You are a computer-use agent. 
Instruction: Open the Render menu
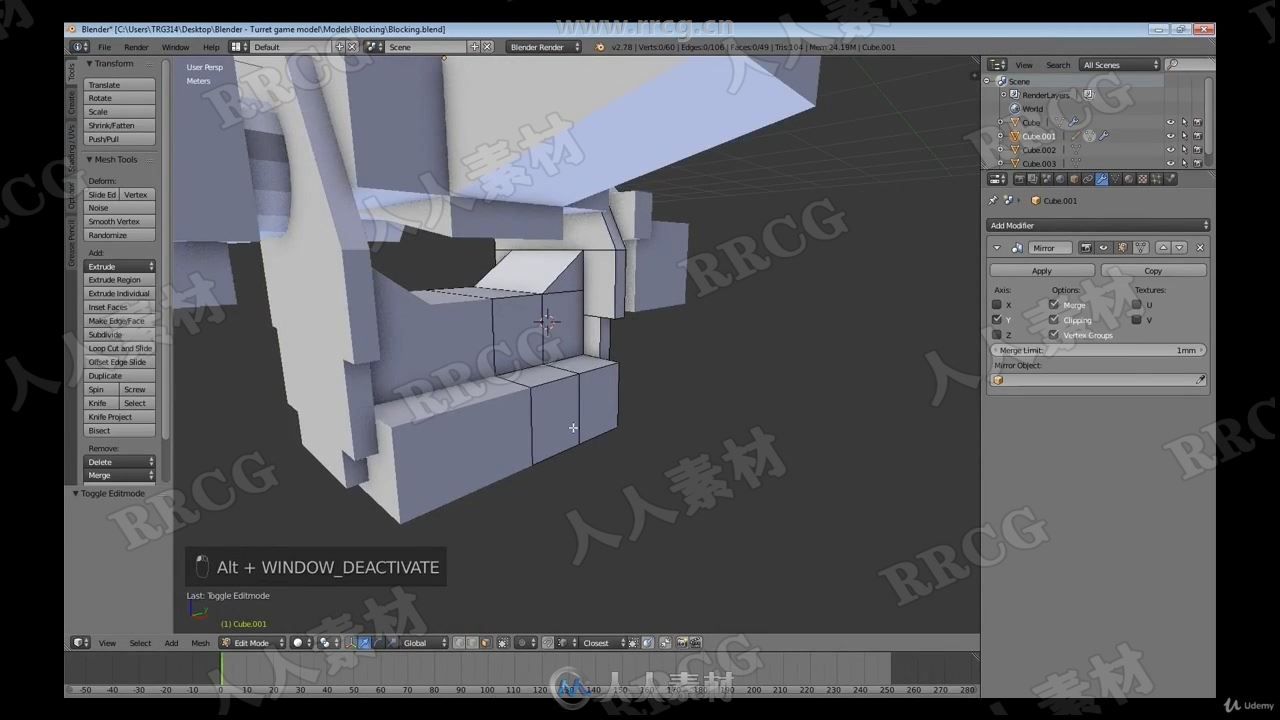pyautogui.click(x=136, y=47)
